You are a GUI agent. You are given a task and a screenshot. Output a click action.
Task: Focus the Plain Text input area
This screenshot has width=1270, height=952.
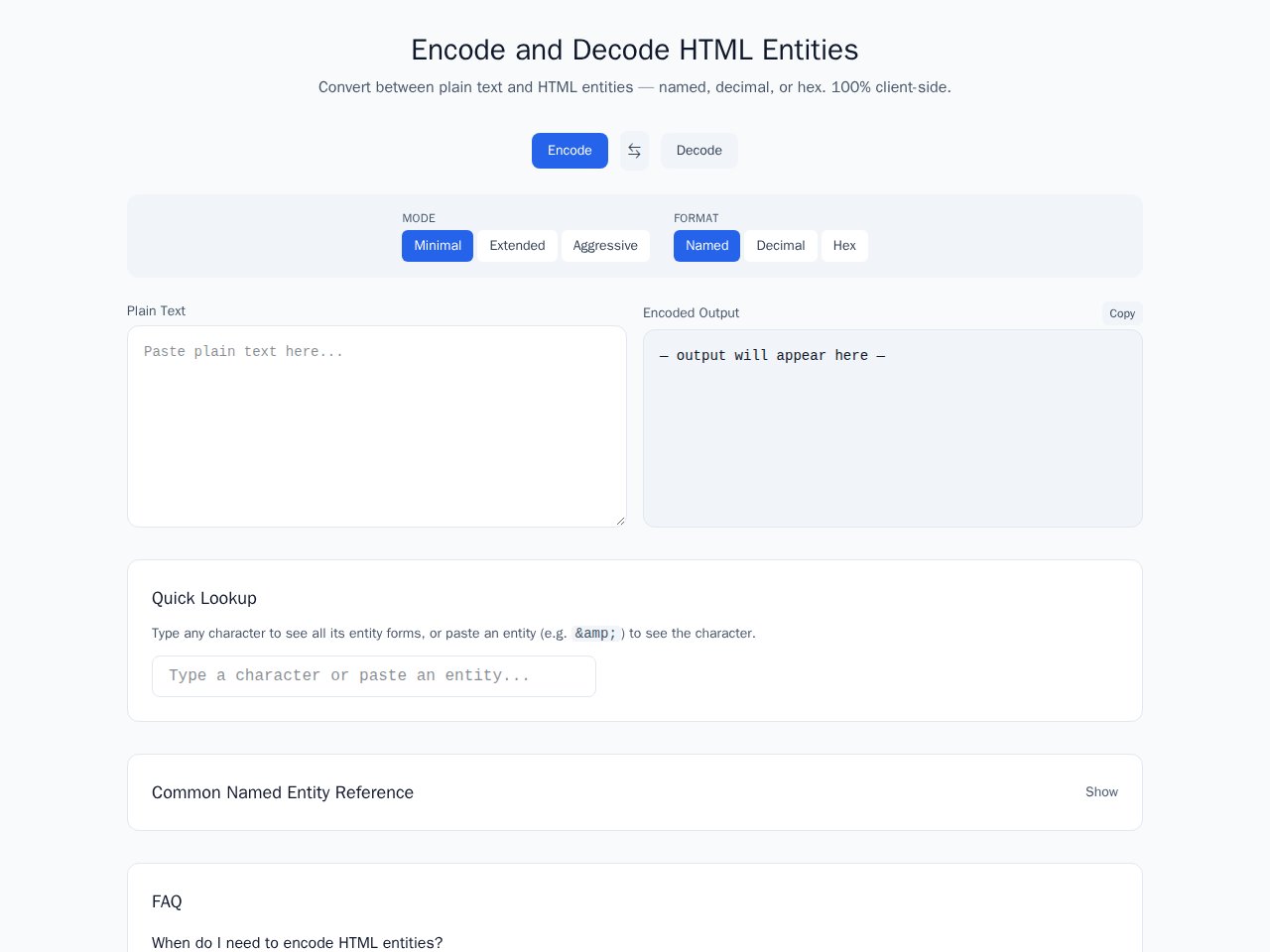tap(377, 426)
